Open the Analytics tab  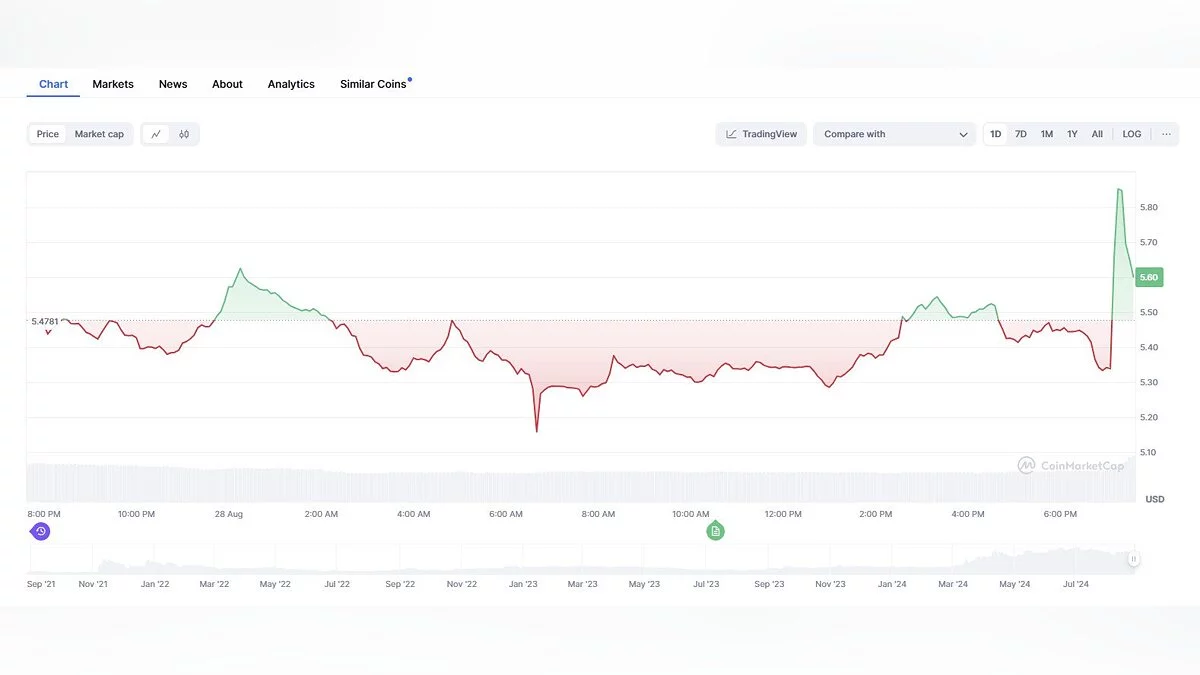[x=291, y=84]
